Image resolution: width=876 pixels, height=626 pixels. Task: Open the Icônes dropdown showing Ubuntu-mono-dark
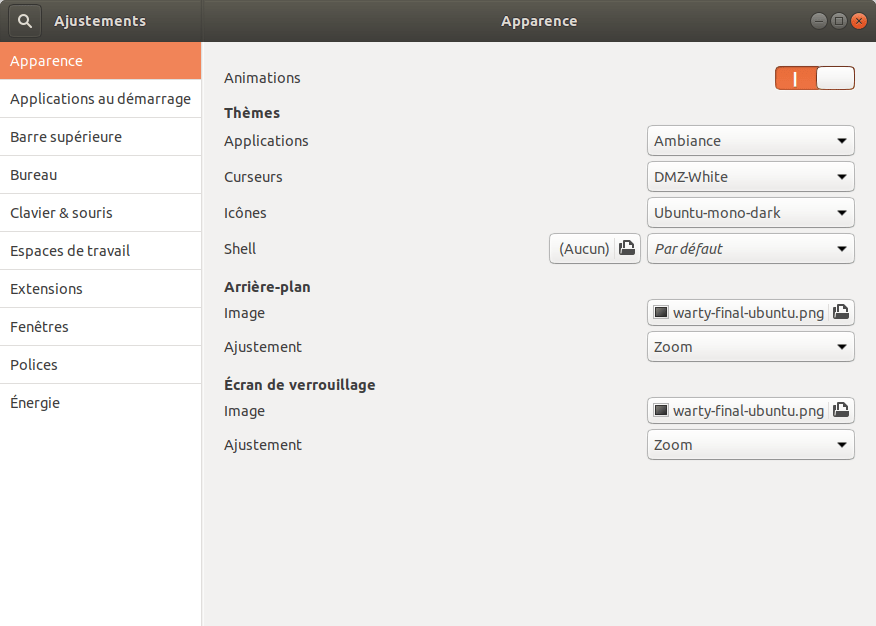[750, 213]
